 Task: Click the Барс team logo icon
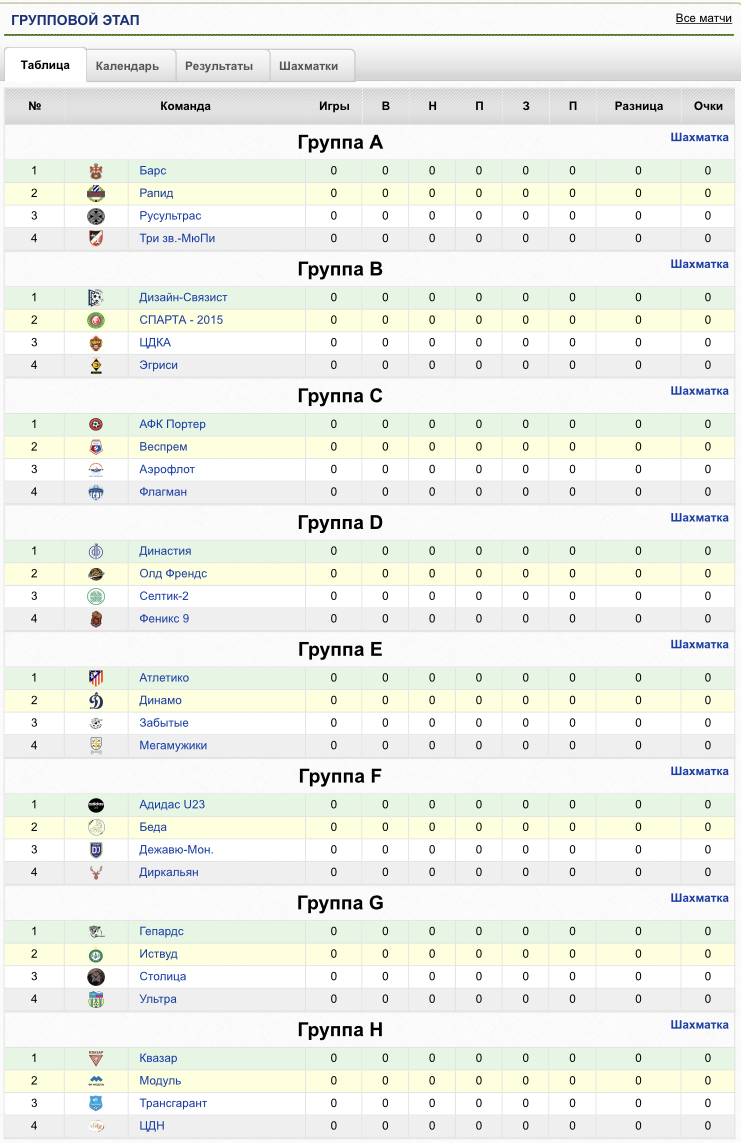tap(96, 171)
